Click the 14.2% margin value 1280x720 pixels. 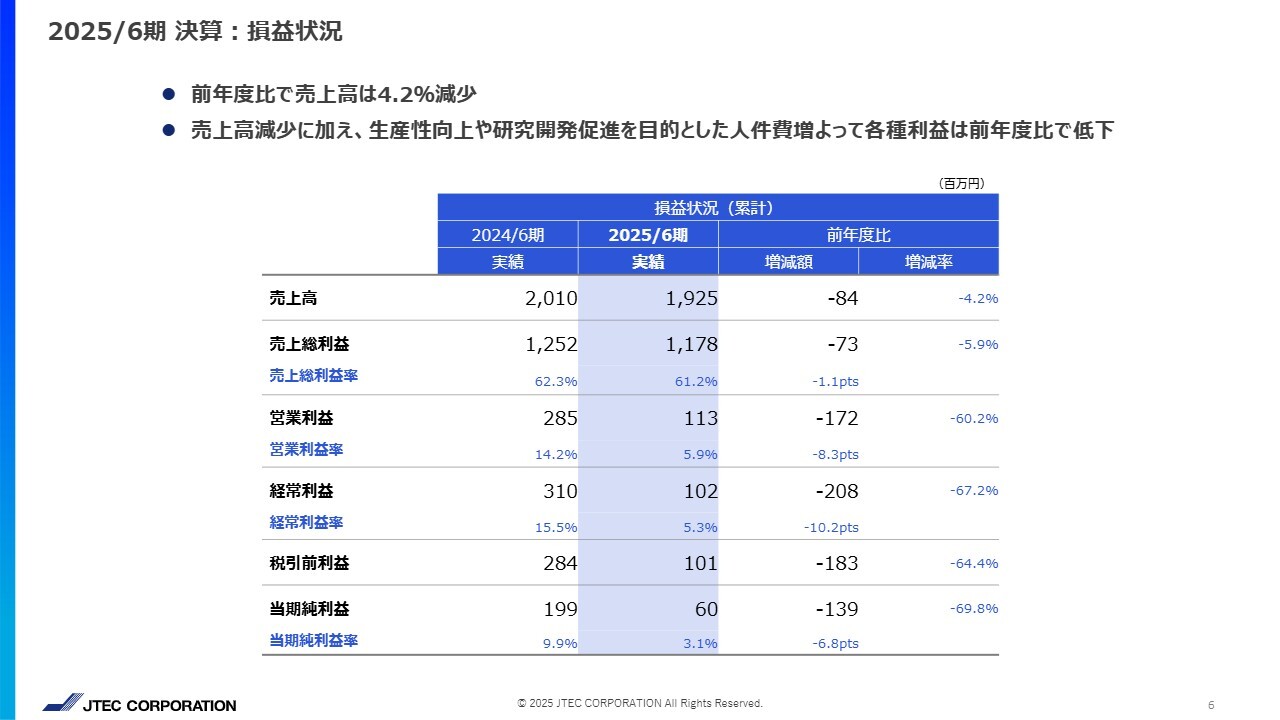pos(556,454)
